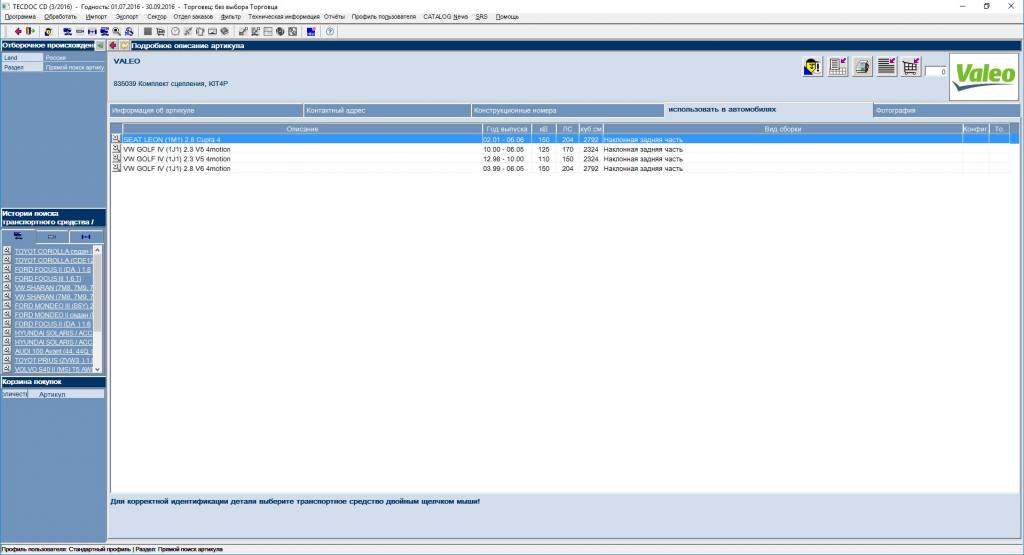Click the person with exclamation mark icon

[x=813, y=67]
